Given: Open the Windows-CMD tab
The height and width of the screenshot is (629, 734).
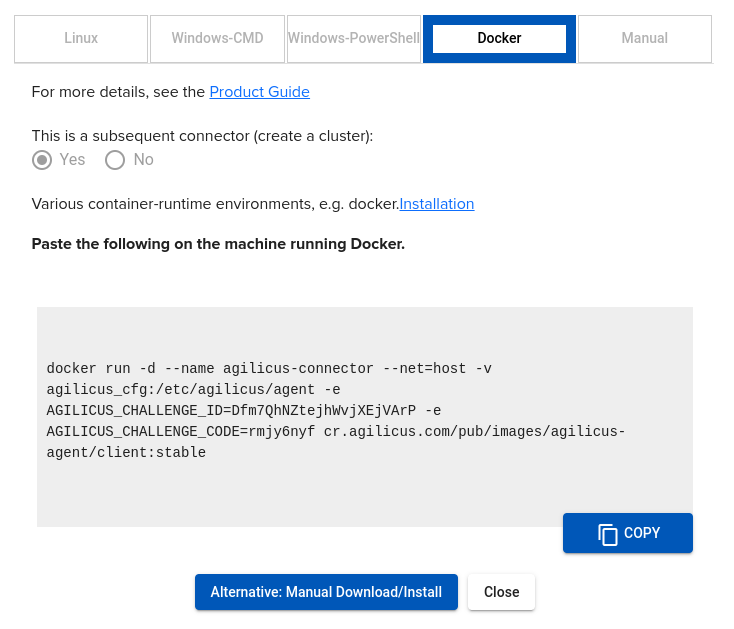Looking at the screenshot, I should (x=217, y=38).
